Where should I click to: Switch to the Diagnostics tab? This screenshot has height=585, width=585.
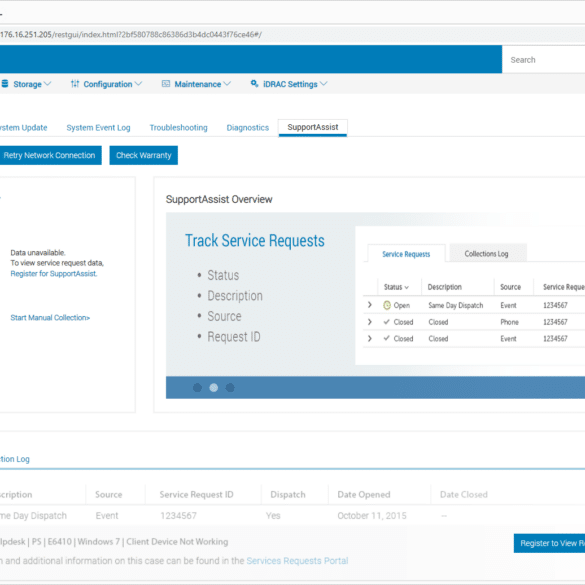click(248, 128)
